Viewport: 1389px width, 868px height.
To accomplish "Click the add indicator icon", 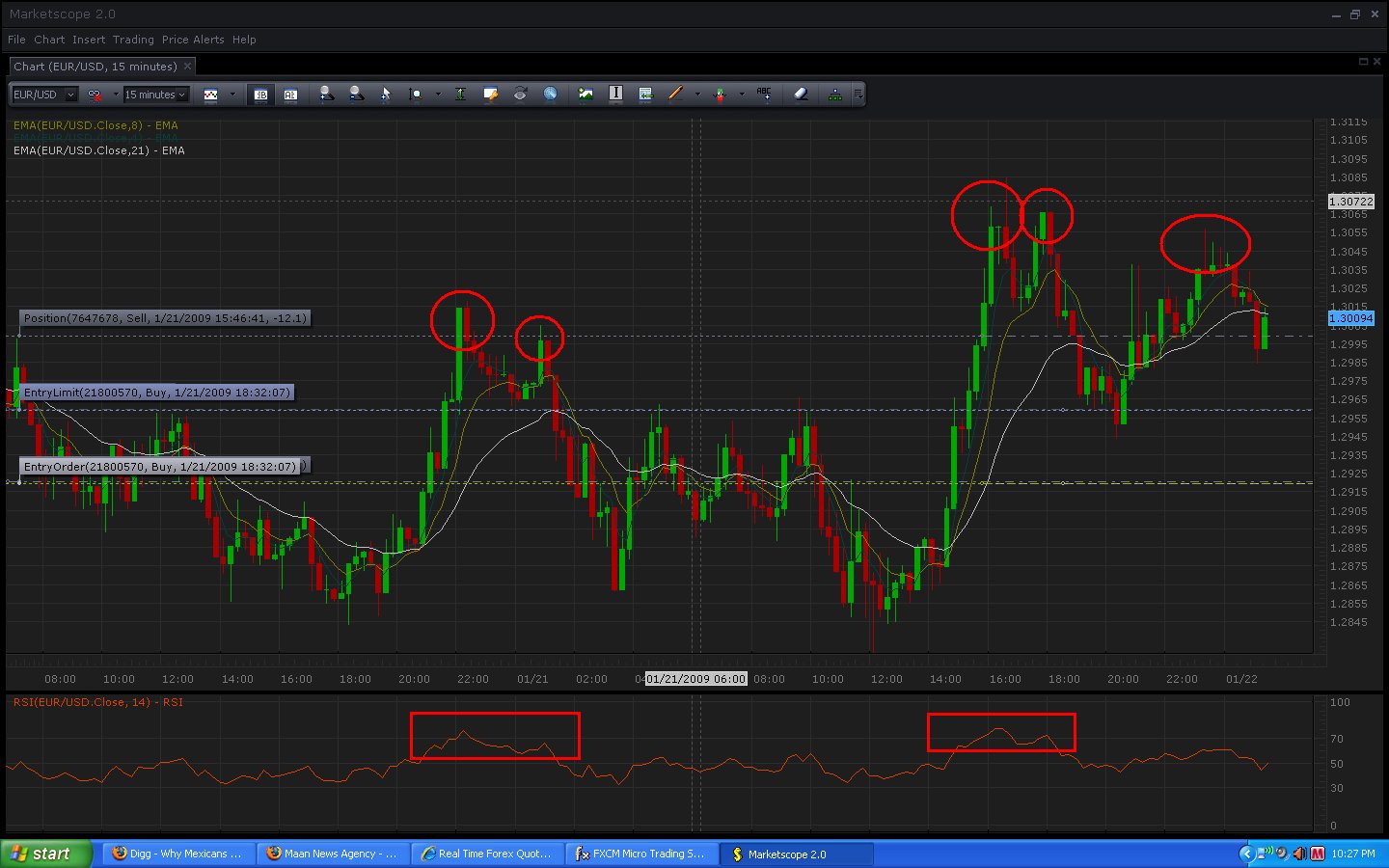I will pyautogui.click(x=586, y=95).
